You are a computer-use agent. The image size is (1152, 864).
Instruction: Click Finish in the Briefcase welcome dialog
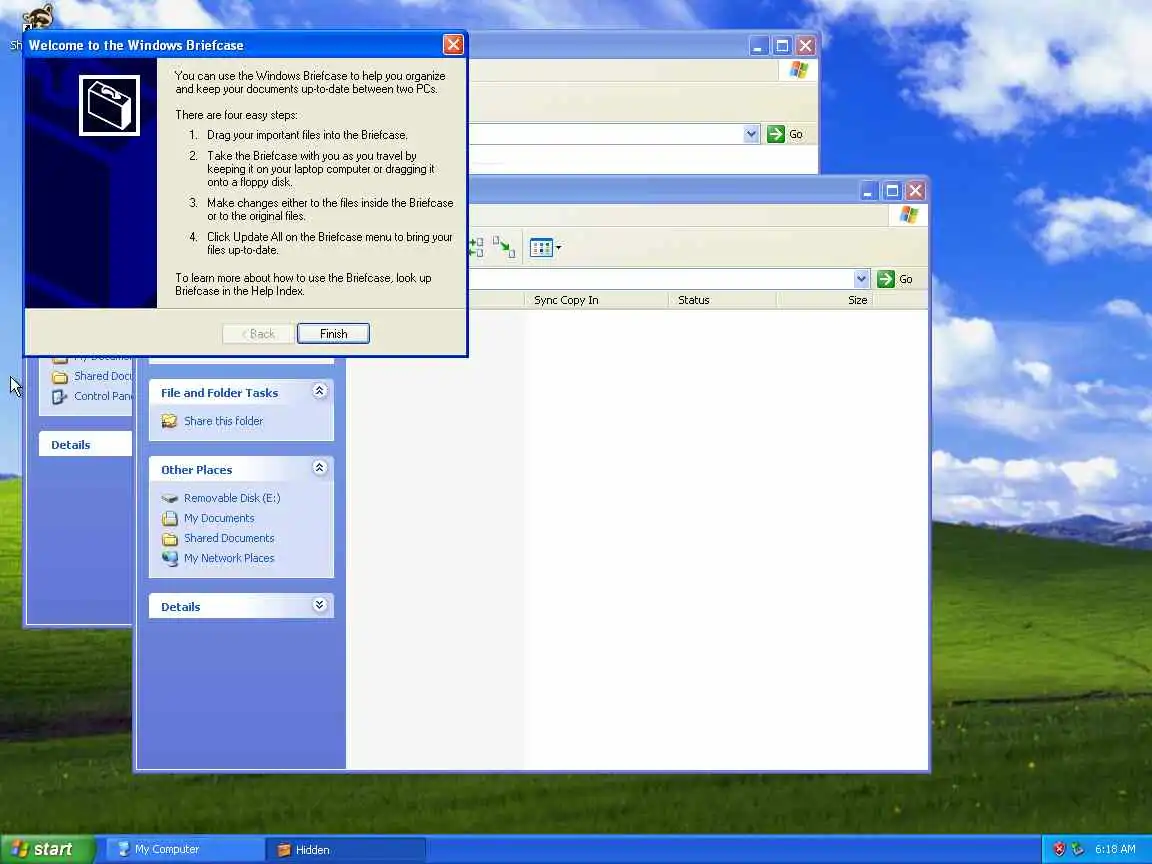click(x=333, y=334)
